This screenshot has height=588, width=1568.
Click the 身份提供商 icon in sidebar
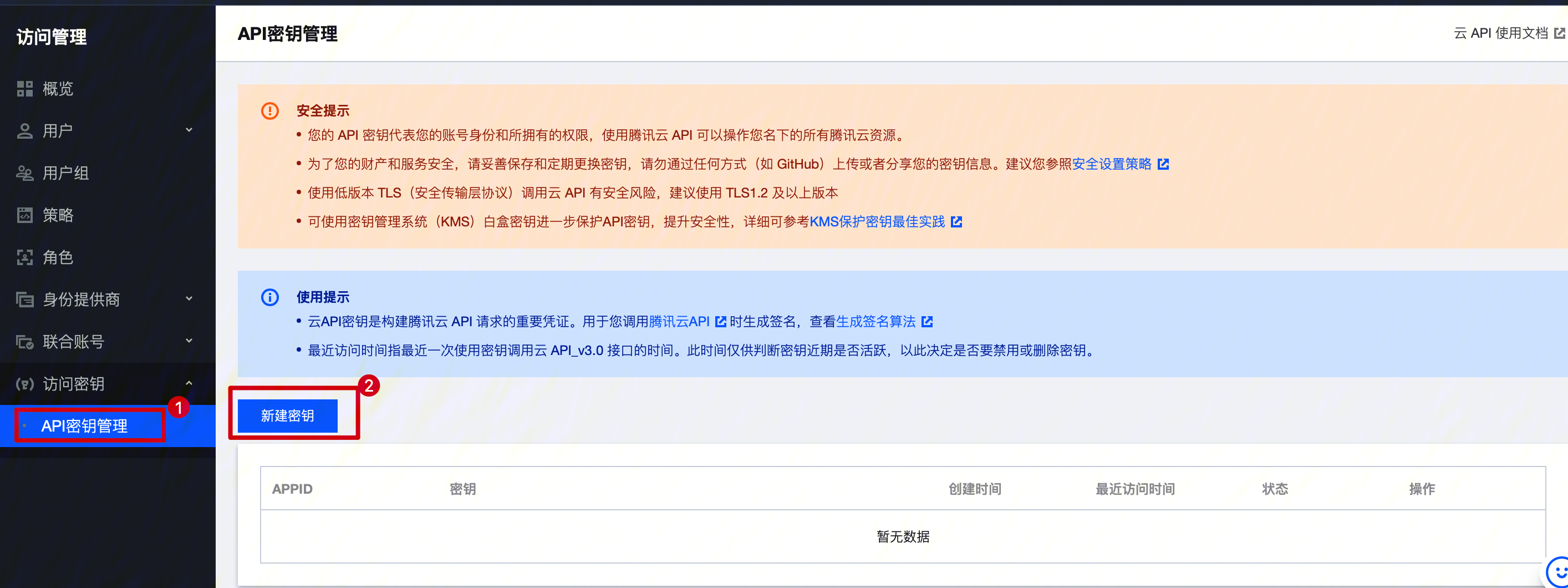[x=25, y=300]
